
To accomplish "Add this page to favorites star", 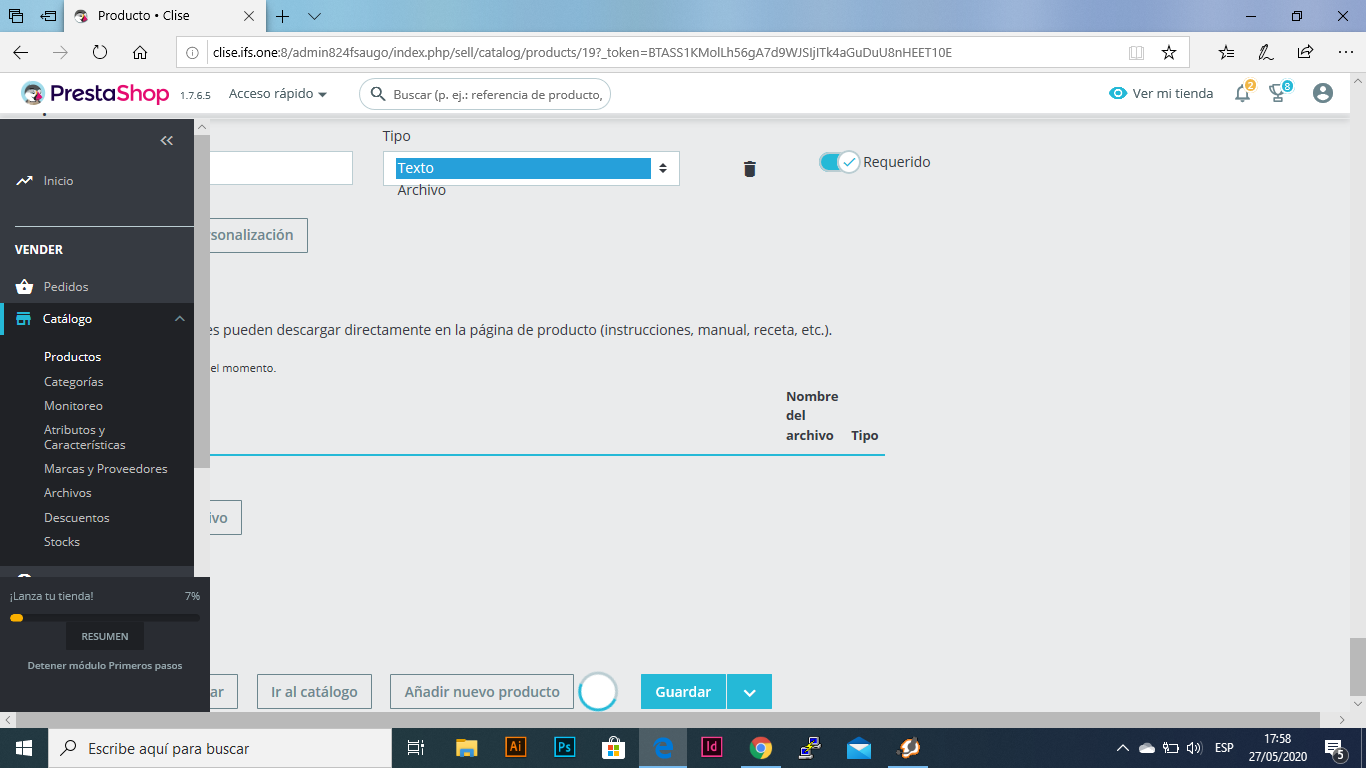I will (1169, 52).
